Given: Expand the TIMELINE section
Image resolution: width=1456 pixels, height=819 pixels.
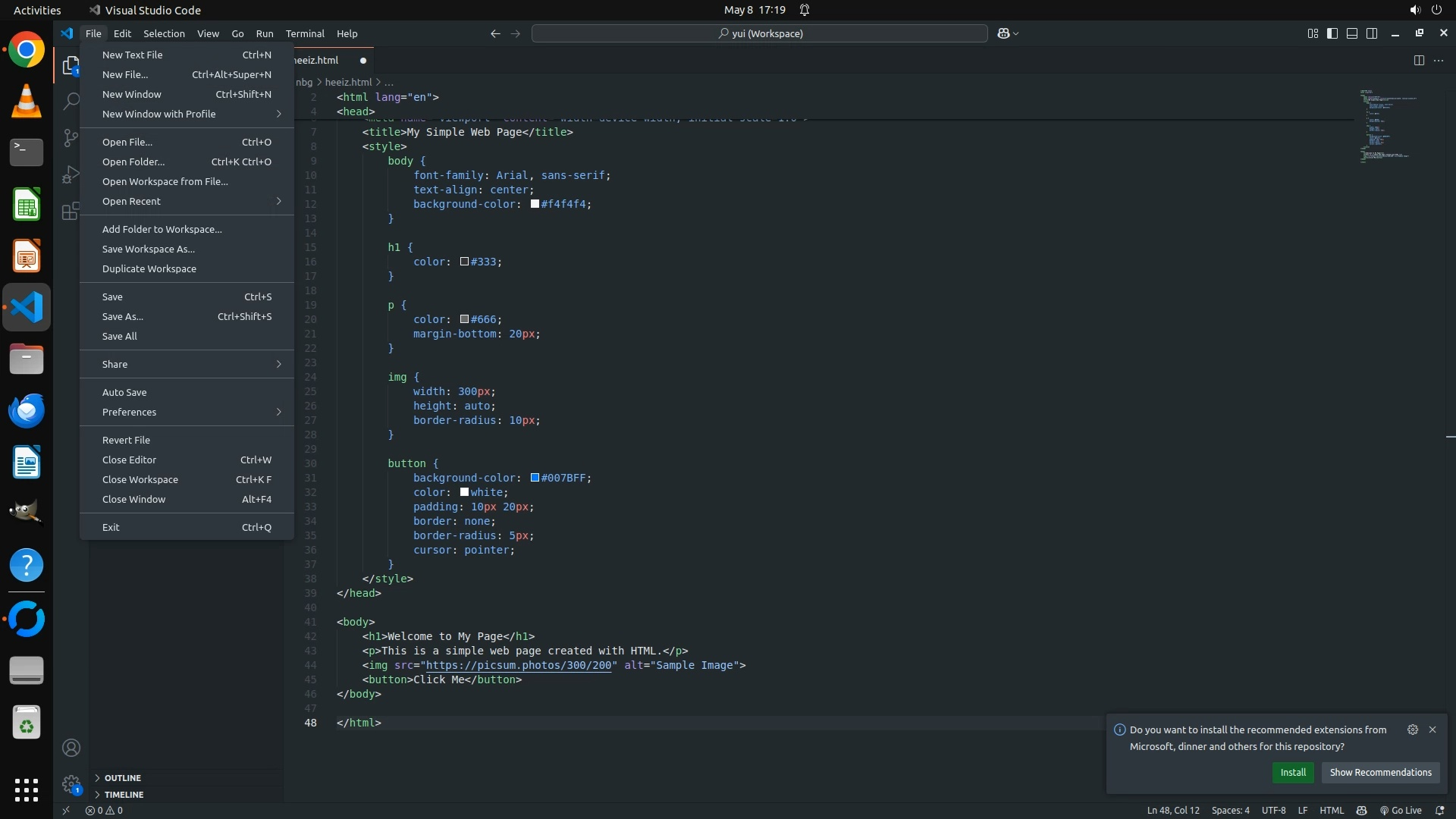Looking at the screenshot, I should tap(124, 795).
